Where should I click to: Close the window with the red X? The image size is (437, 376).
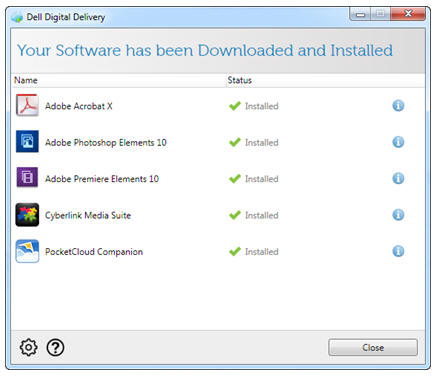tap(408, 14)
